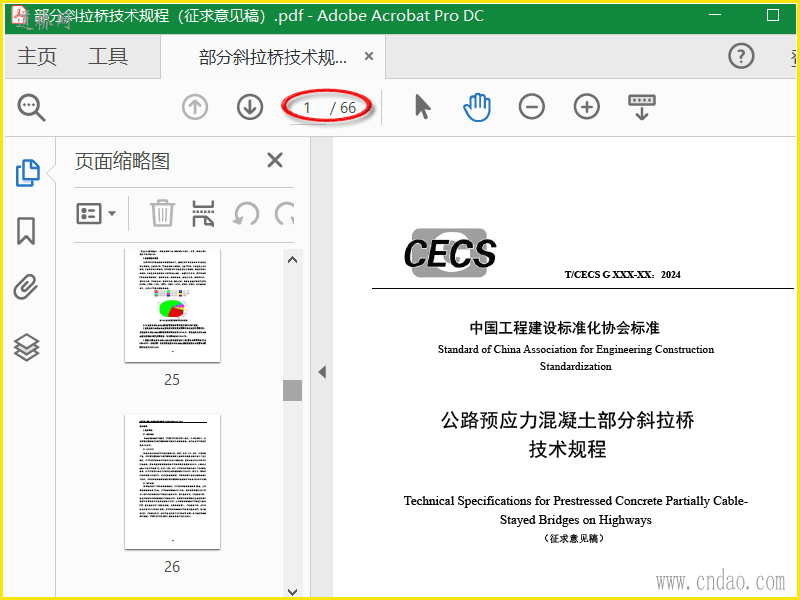
Task: Open the attachments paperclip panel
Action: click(26, 287)
